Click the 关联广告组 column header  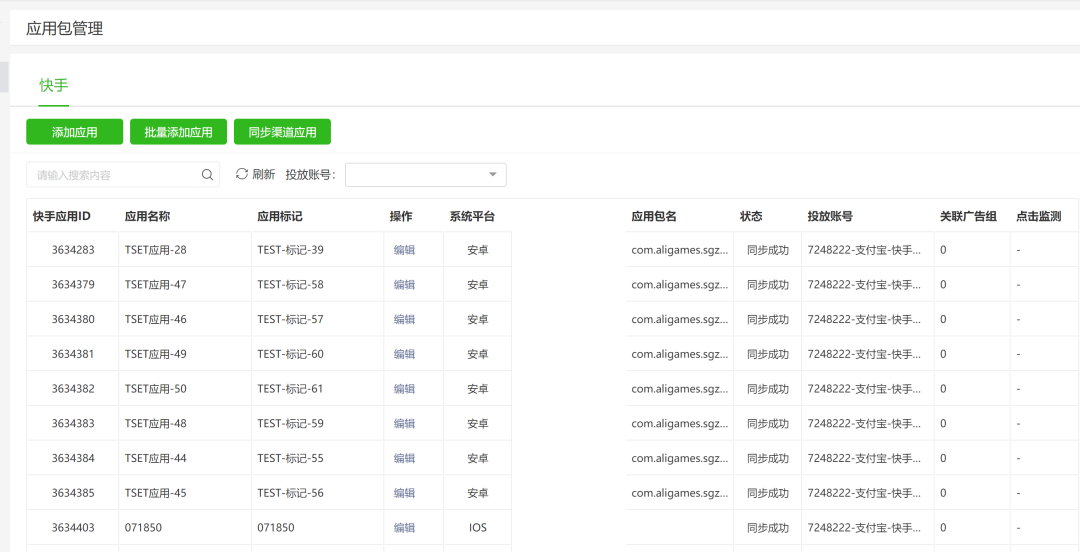[968, 216]
